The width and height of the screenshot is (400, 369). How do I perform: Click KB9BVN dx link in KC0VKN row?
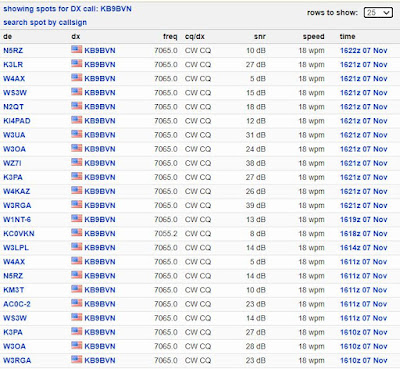[x=100, y=234]
